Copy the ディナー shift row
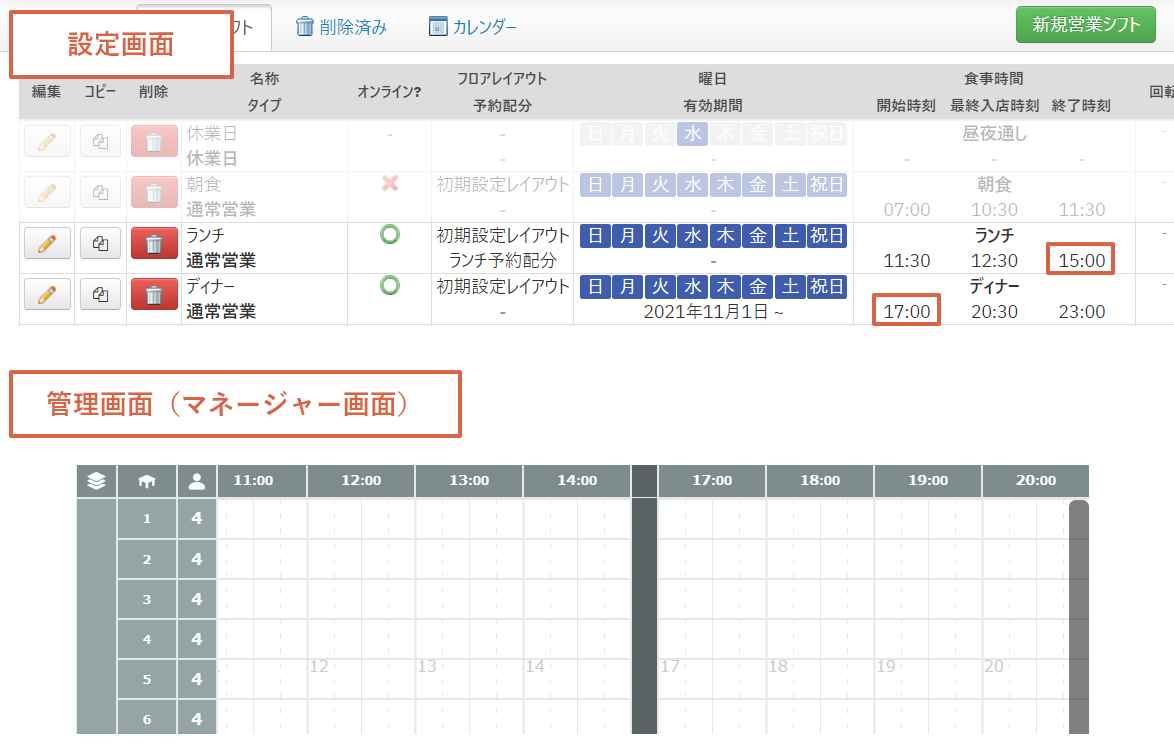This screenshot has height=744, width=1174. (100, 295)
